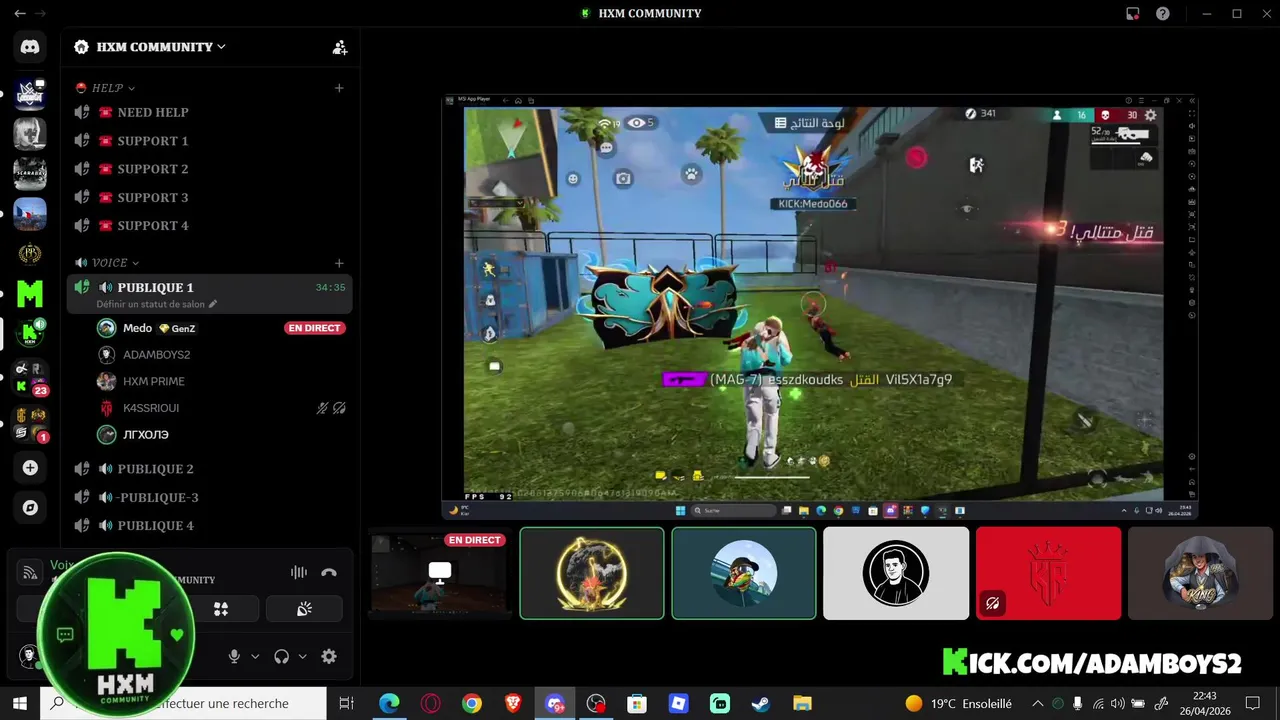Open Brave browser from the taskbar

pyautogui.click(x=513, y=704)
